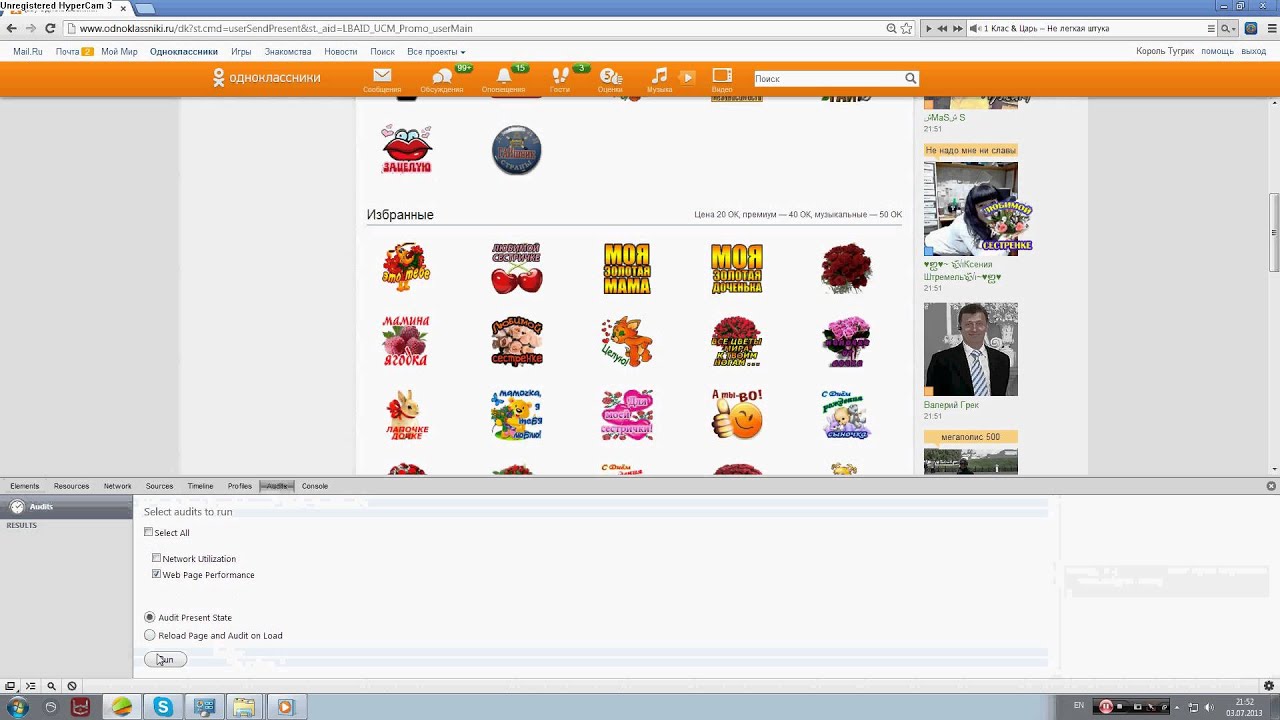Skip to next track in browser player
1280x720 pixels.
(957, 28)
